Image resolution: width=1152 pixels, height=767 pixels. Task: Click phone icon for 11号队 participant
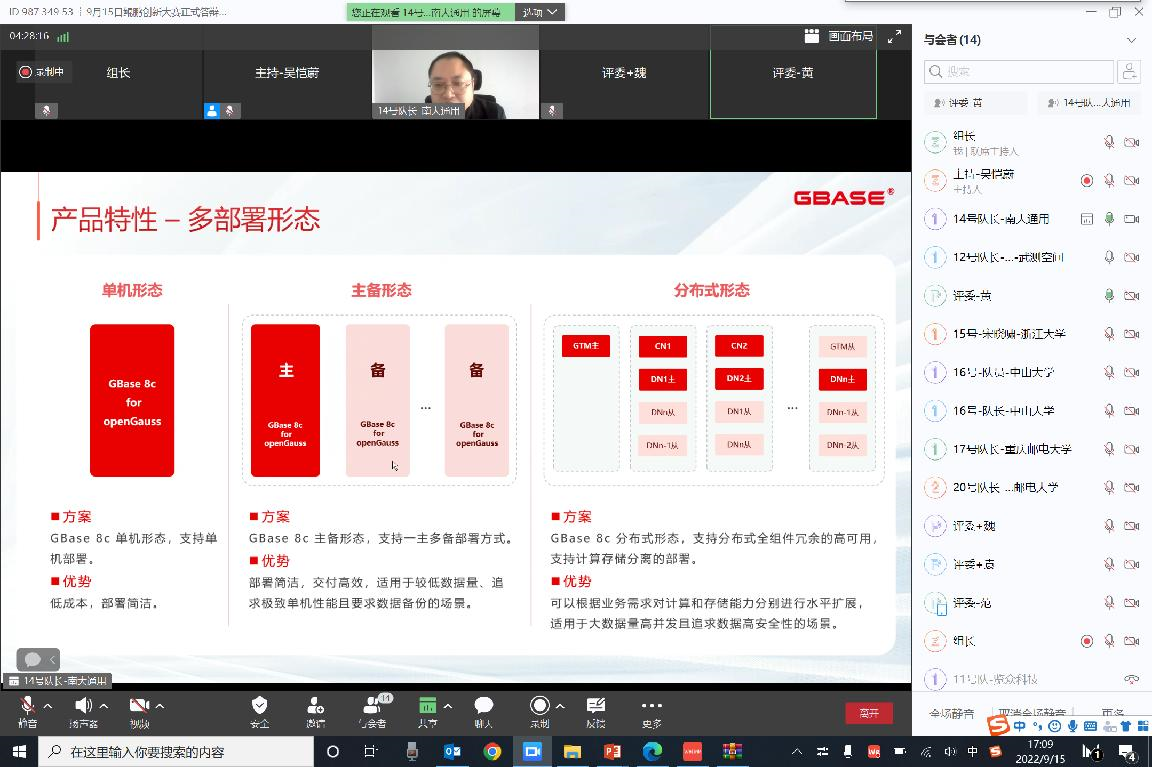[1132, 680]
